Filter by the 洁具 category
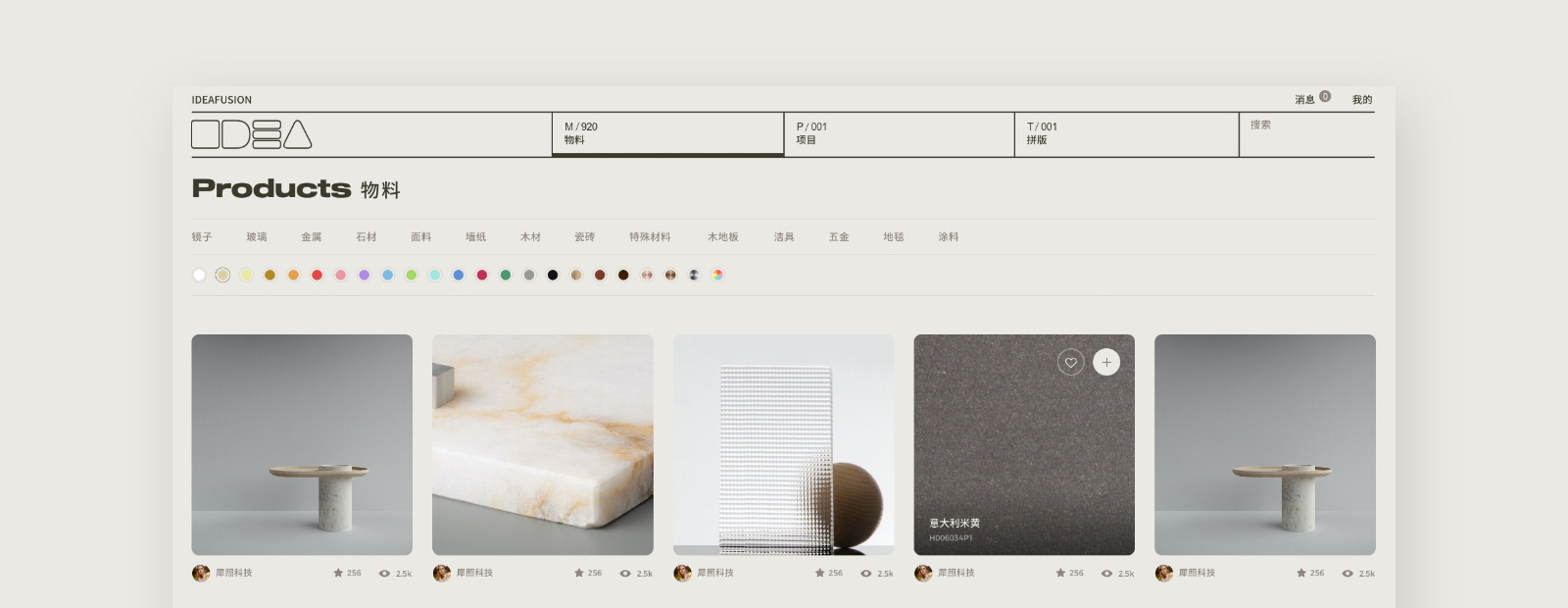The width and height of the screenshot is (1568, 608). tap(784, 237)
